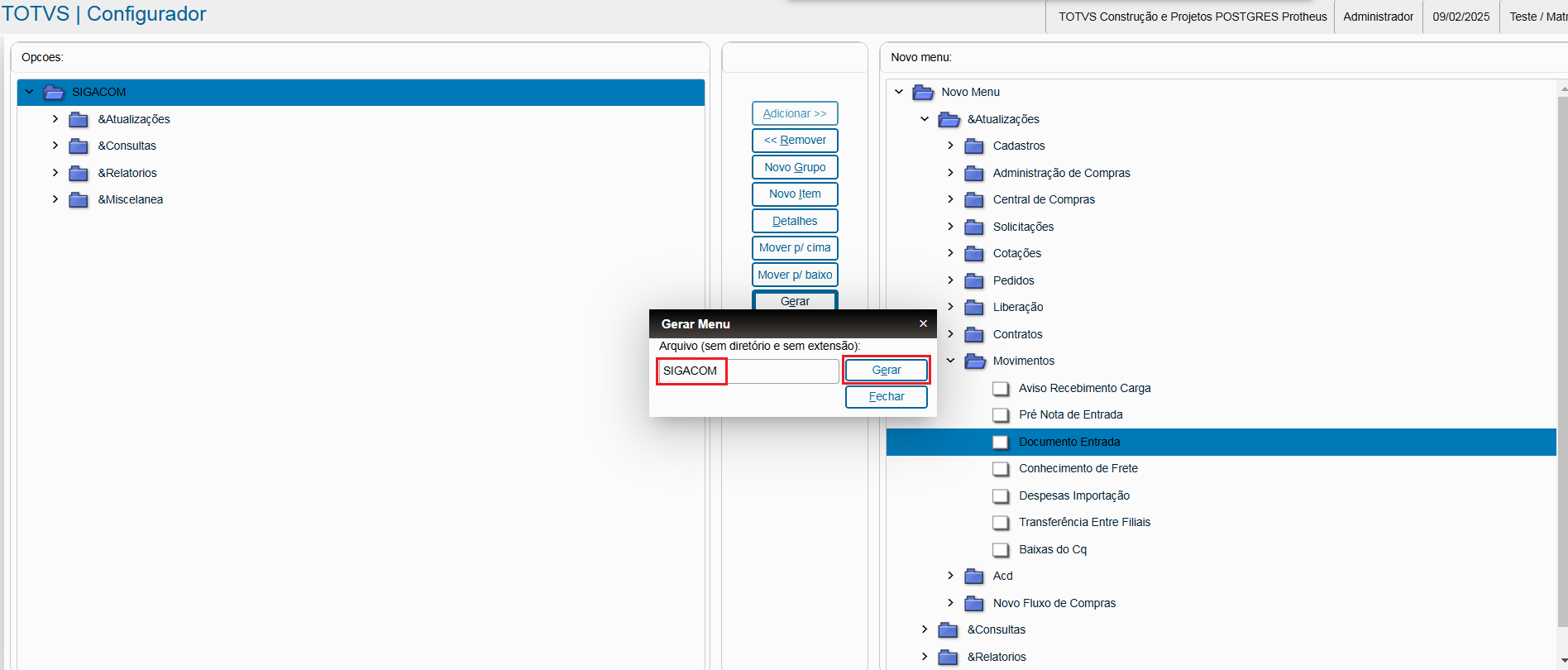The height and width of the screenshot is (670, 1568).
Task: Expand the Pedidos folder
Action: pos(951,280)
